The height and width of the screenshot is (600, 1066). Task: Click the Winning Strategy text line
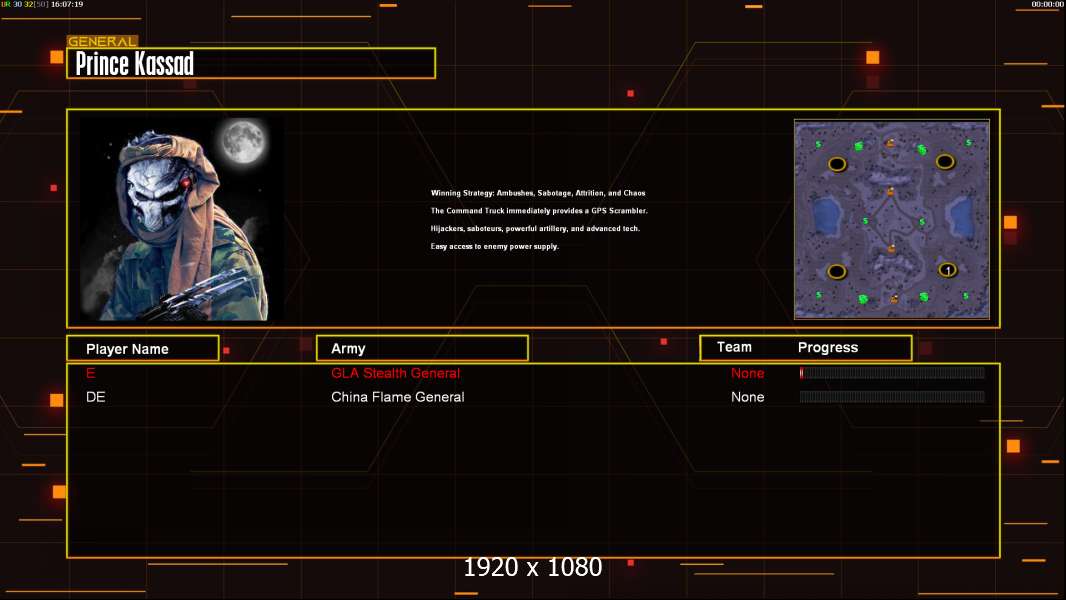coord(538,193)
